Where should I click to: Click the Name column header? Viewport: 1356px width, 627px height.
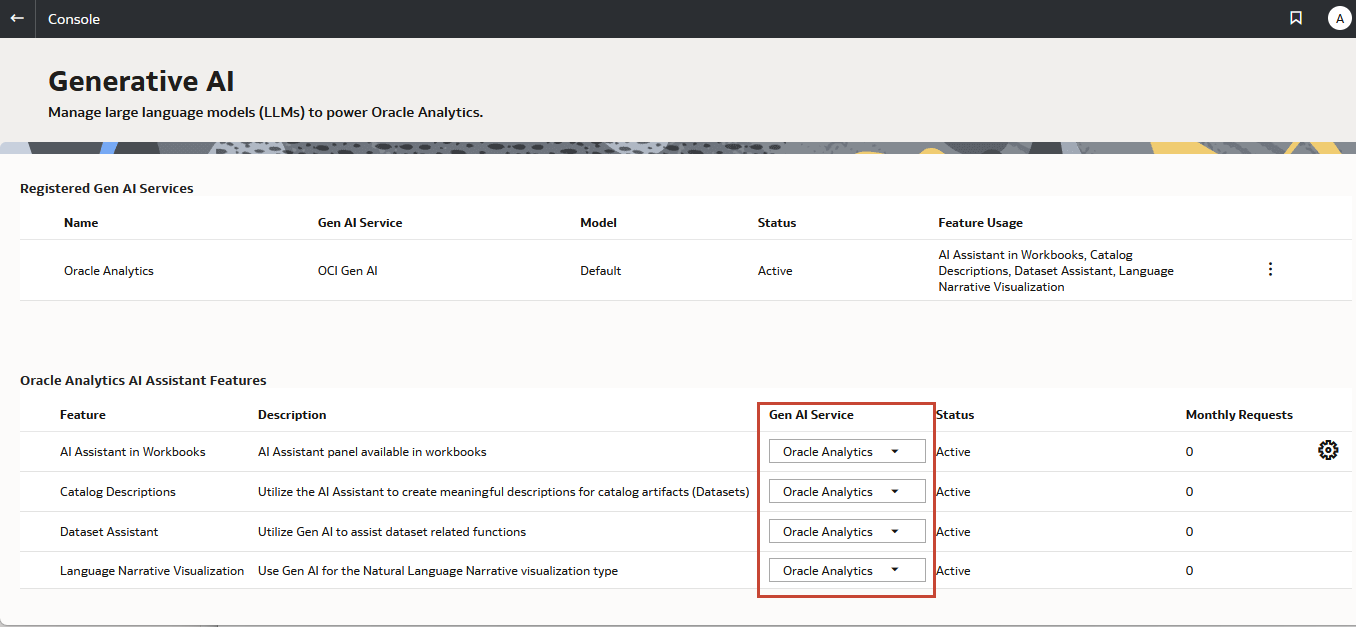click(81, 223)
